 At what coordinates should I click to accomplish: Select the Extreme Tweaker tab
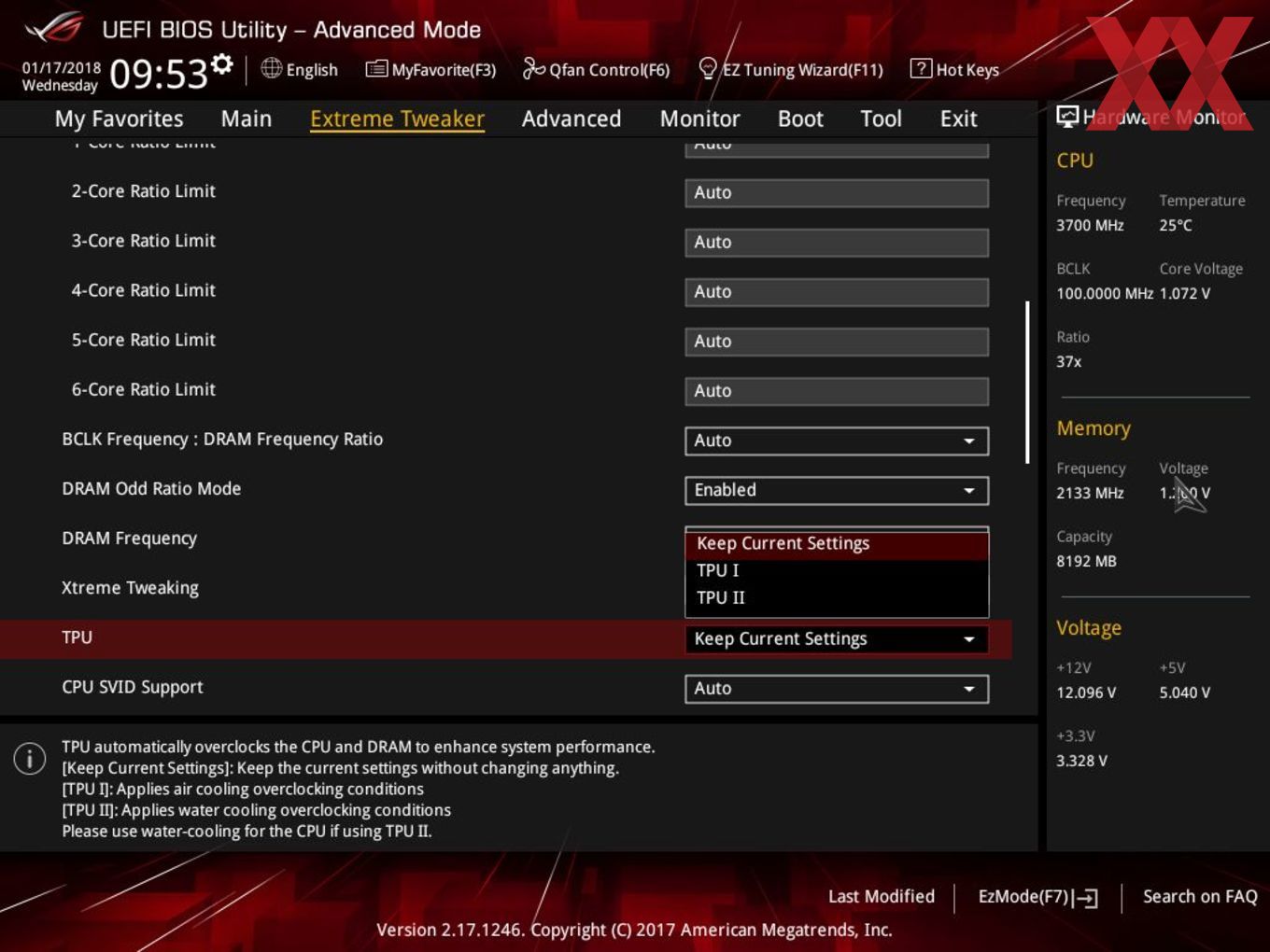pos(397,119)
